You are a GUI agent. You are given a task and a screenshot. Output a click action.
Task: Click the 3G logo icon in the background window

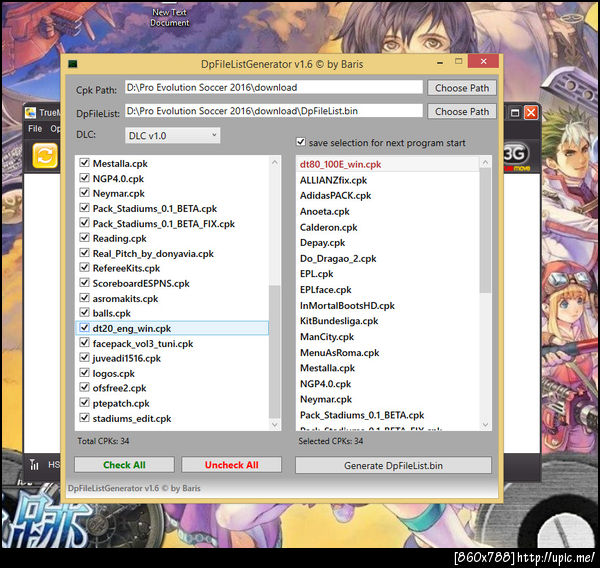click(516, 156)
